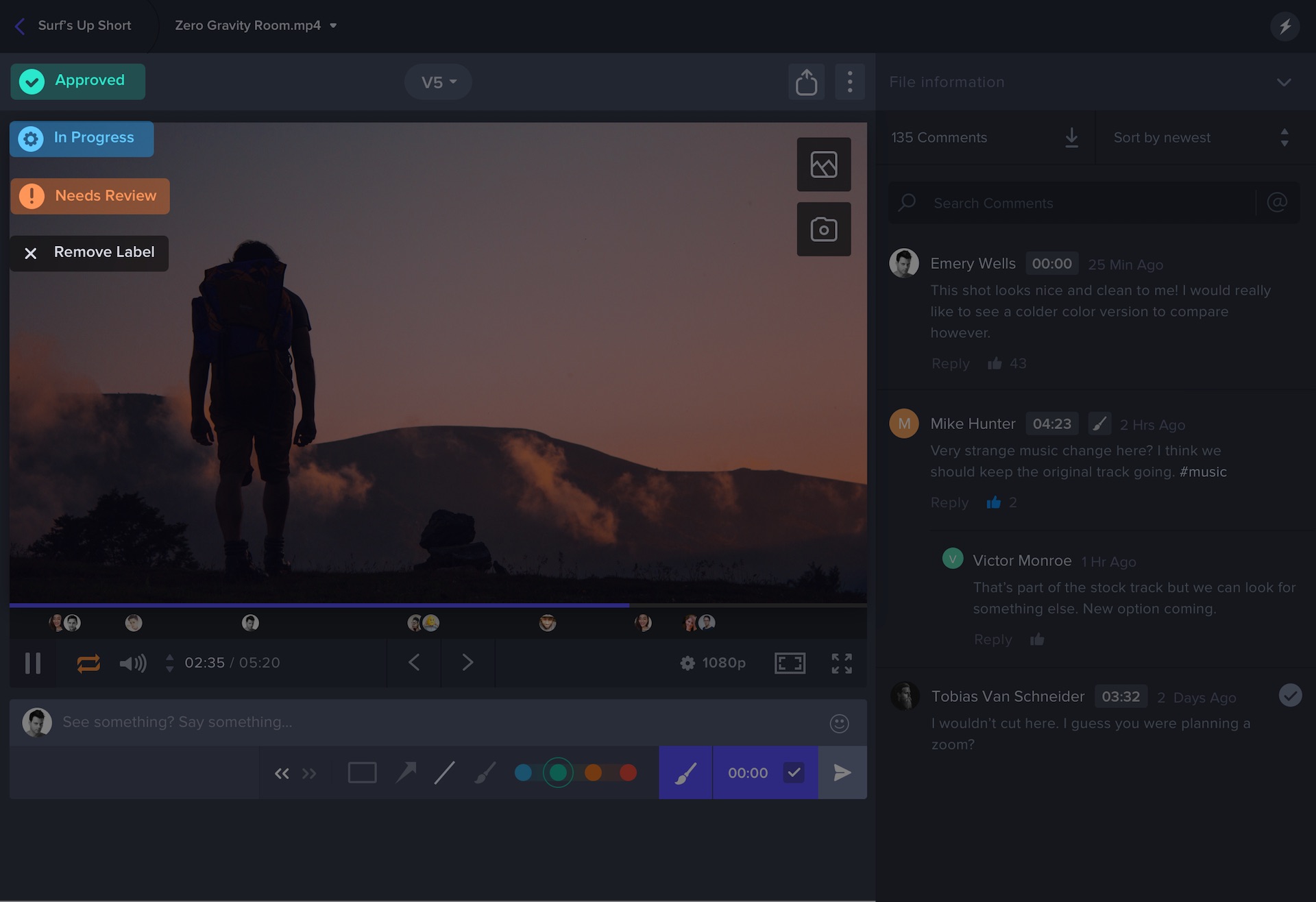This screenshot has width=1316, height=902.
Task: Select the rectangle annotation tool
Action: coord(362,772)
